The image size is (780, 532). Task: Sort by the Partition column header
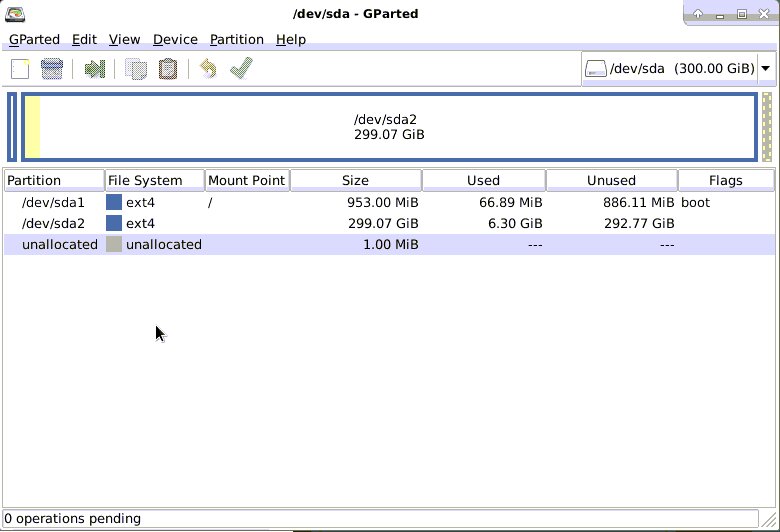coord(54,180)
